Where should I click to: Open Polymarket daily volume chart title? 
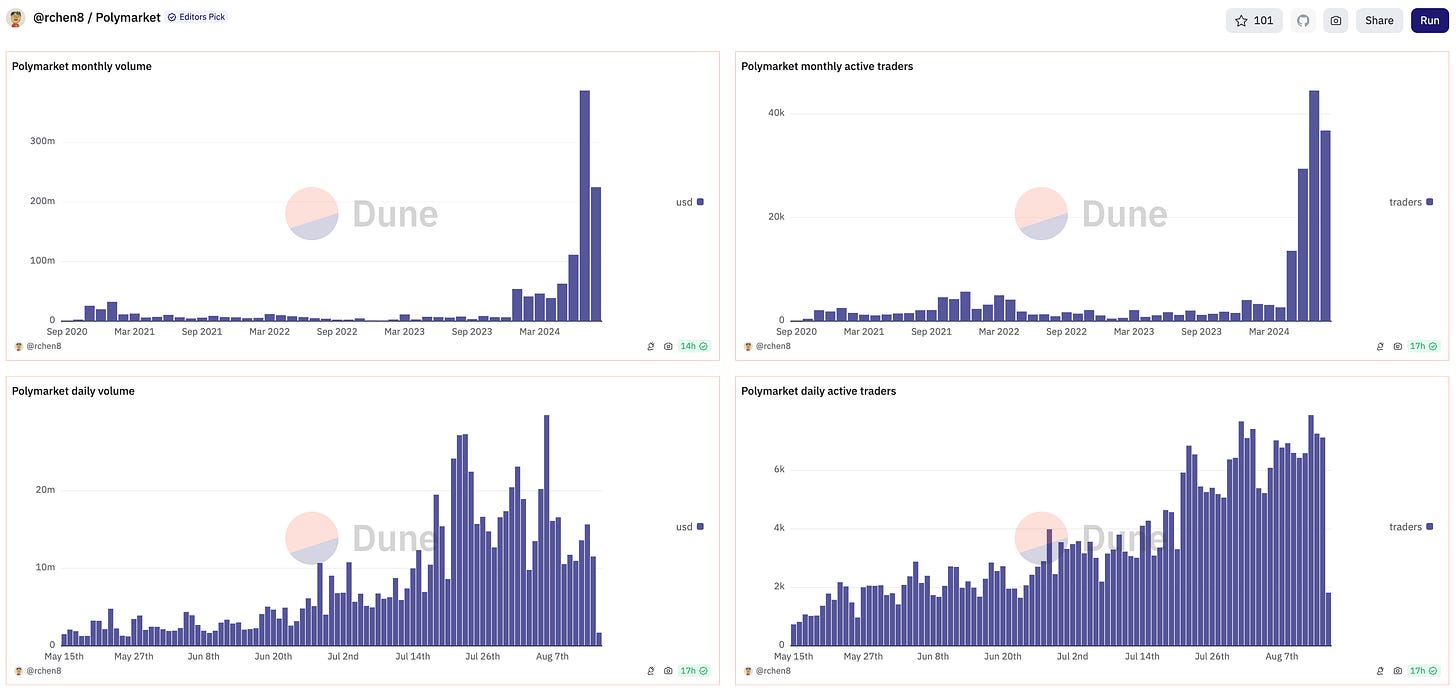click(73, 391)
